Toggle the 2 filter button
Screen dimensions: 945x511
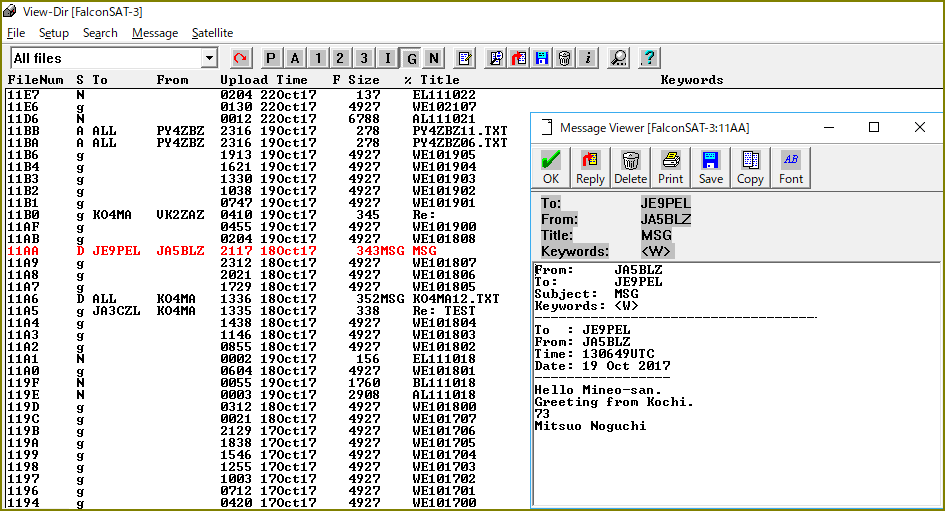point(341,58)
